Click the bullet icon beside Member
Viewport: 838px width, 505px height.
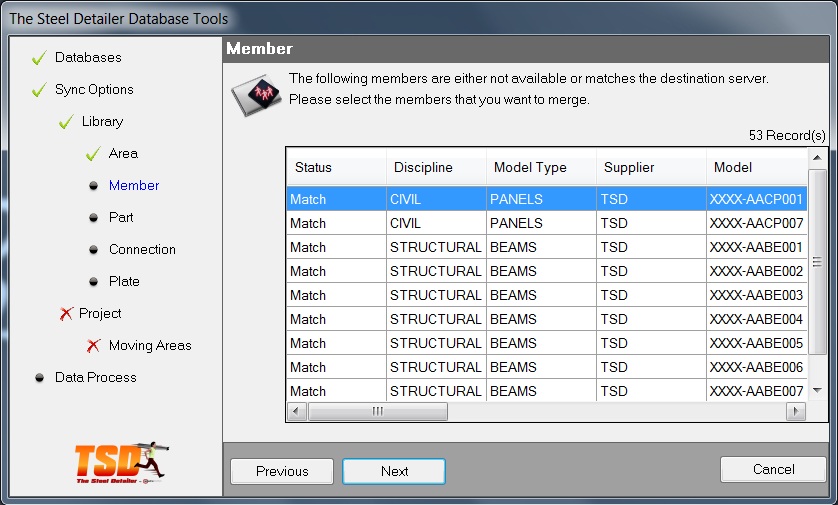point(94,185)
